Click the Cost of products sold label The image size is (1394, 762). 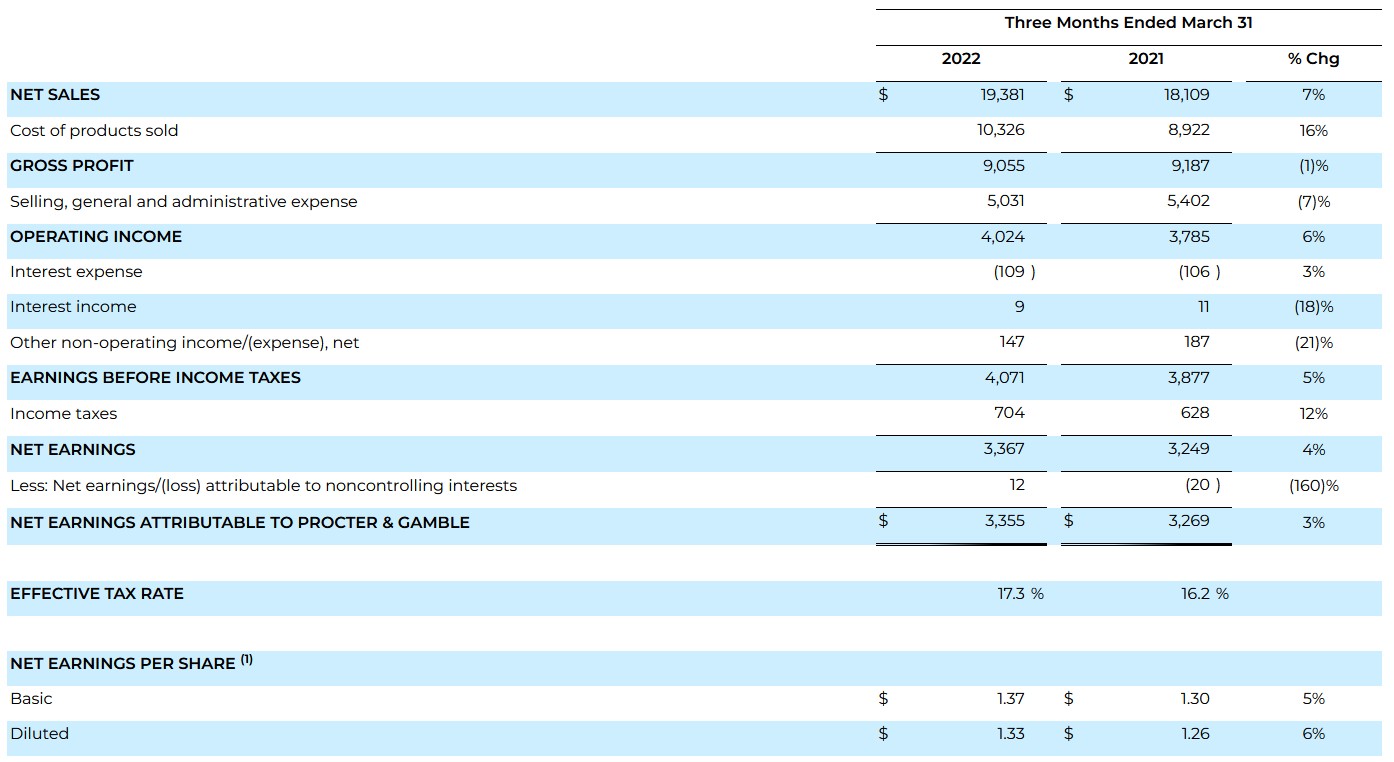pyautogui.click(x=94, y=131)
